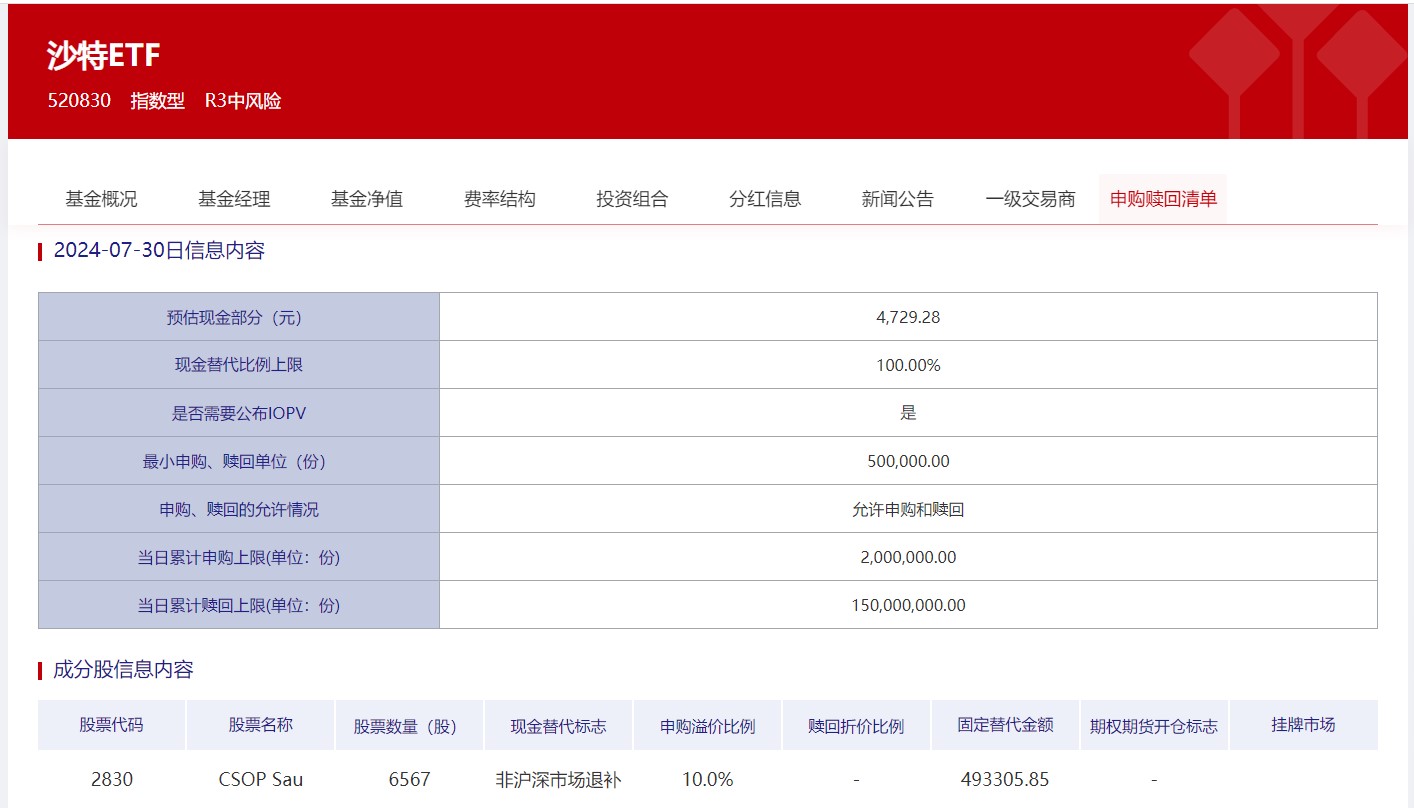Viewport: 1414px width, 808px height.
Task: Click the 现金替代标志 column header
Action: 558,726
